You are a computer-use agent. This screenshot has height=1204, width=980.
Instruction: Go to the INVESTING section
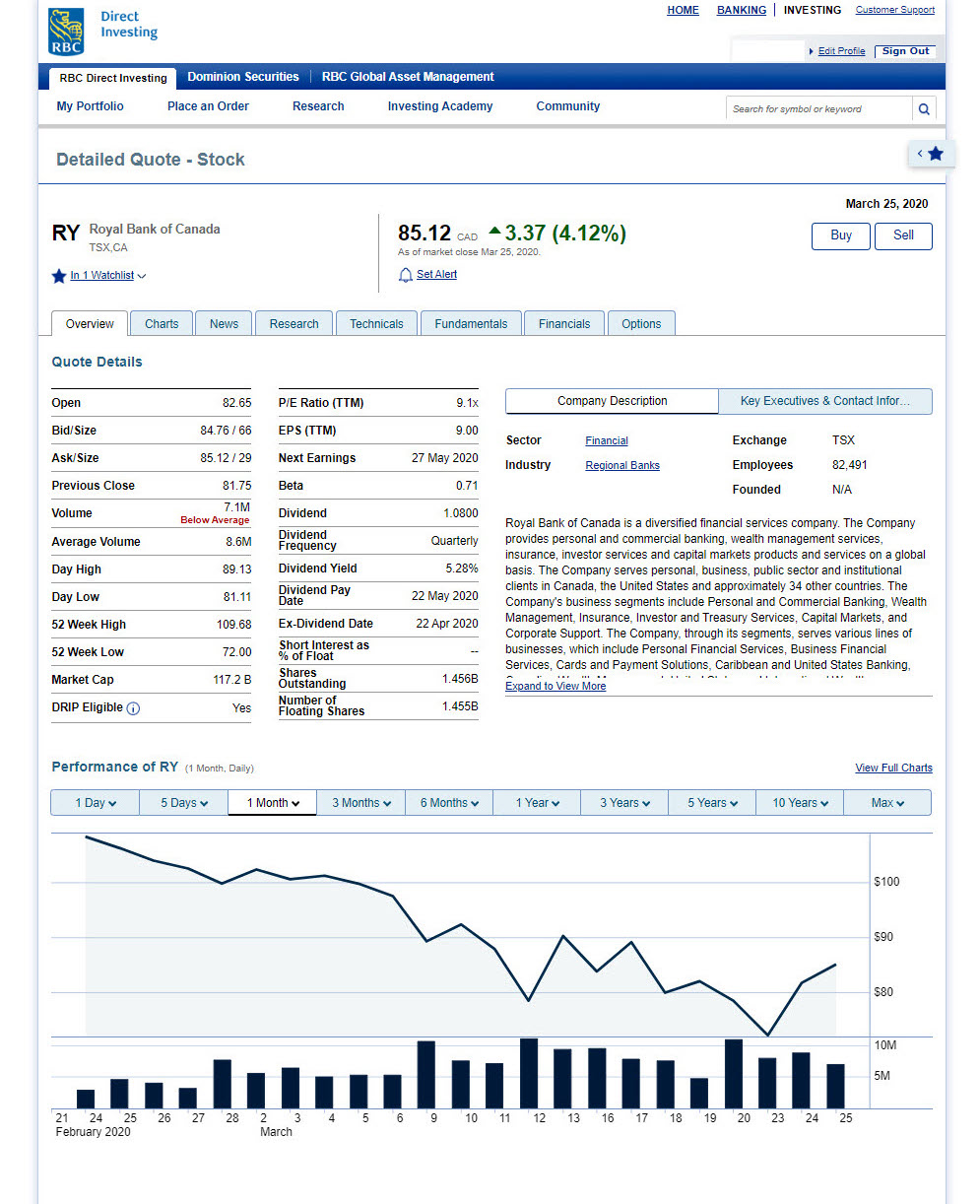(813, 10)
